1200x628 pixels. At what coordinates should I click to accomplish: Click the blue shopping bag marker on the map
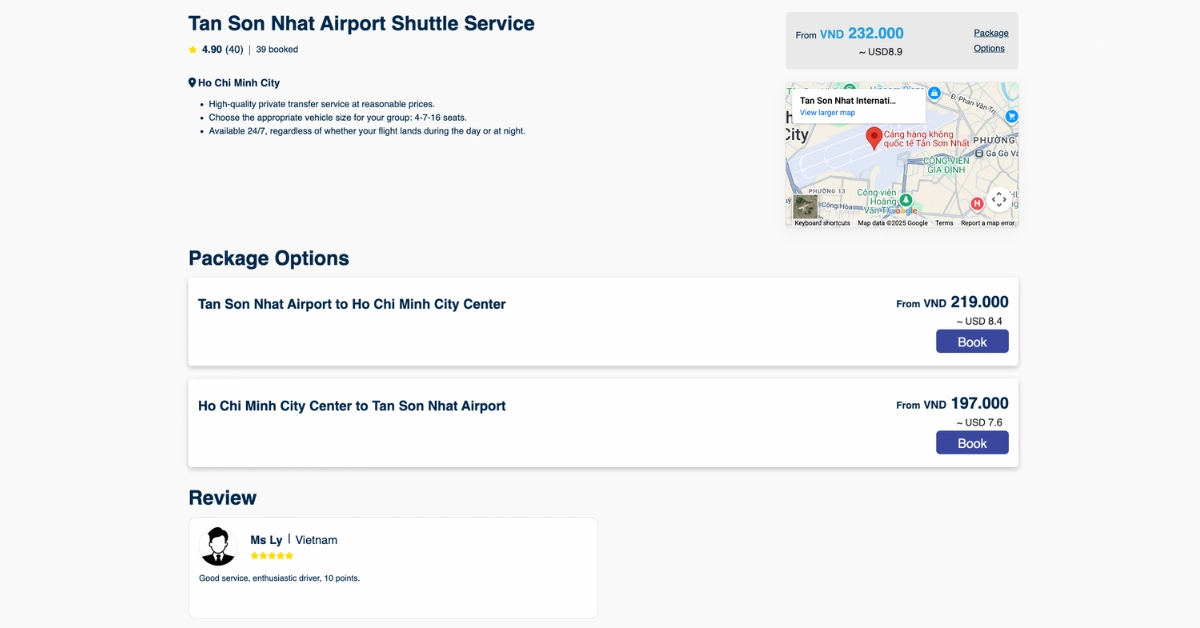pyautogui.click(x=934, y=94)
